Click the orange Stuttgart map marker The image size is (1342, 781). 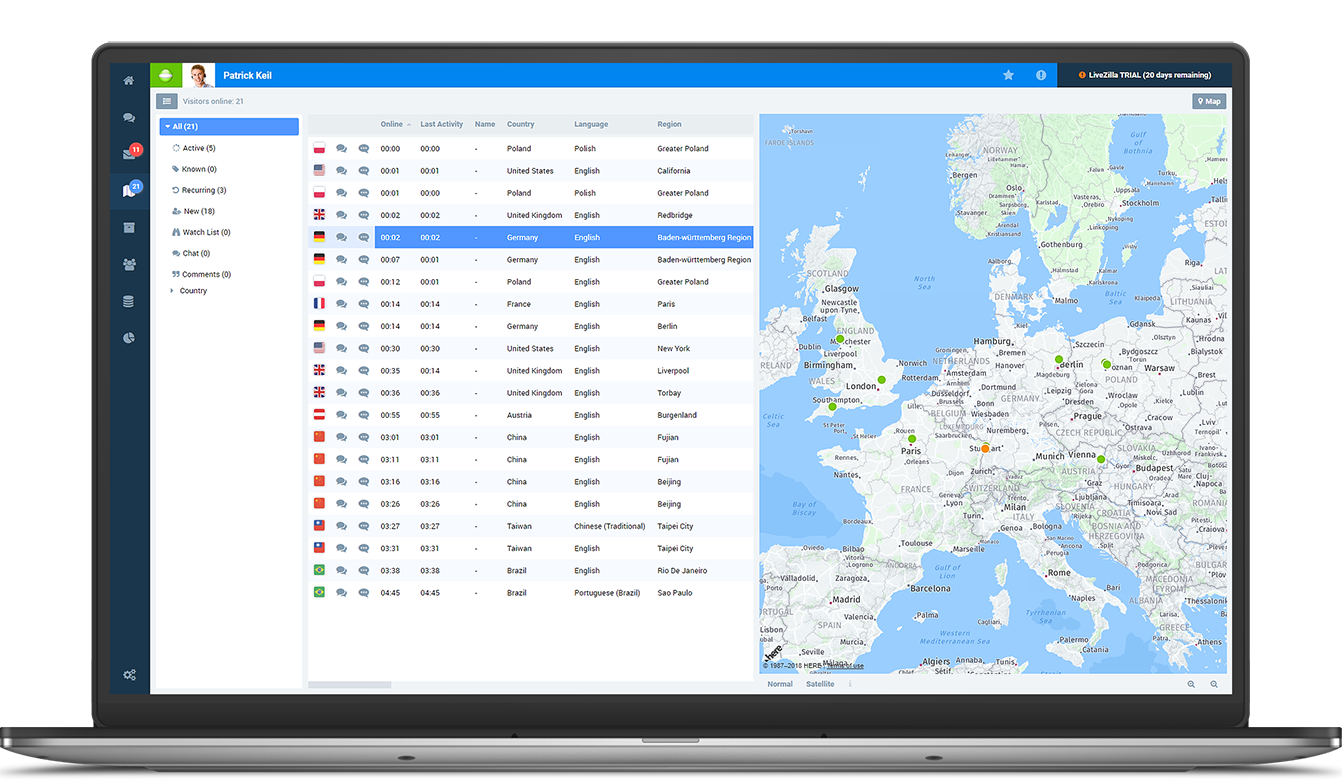(985, 448)
